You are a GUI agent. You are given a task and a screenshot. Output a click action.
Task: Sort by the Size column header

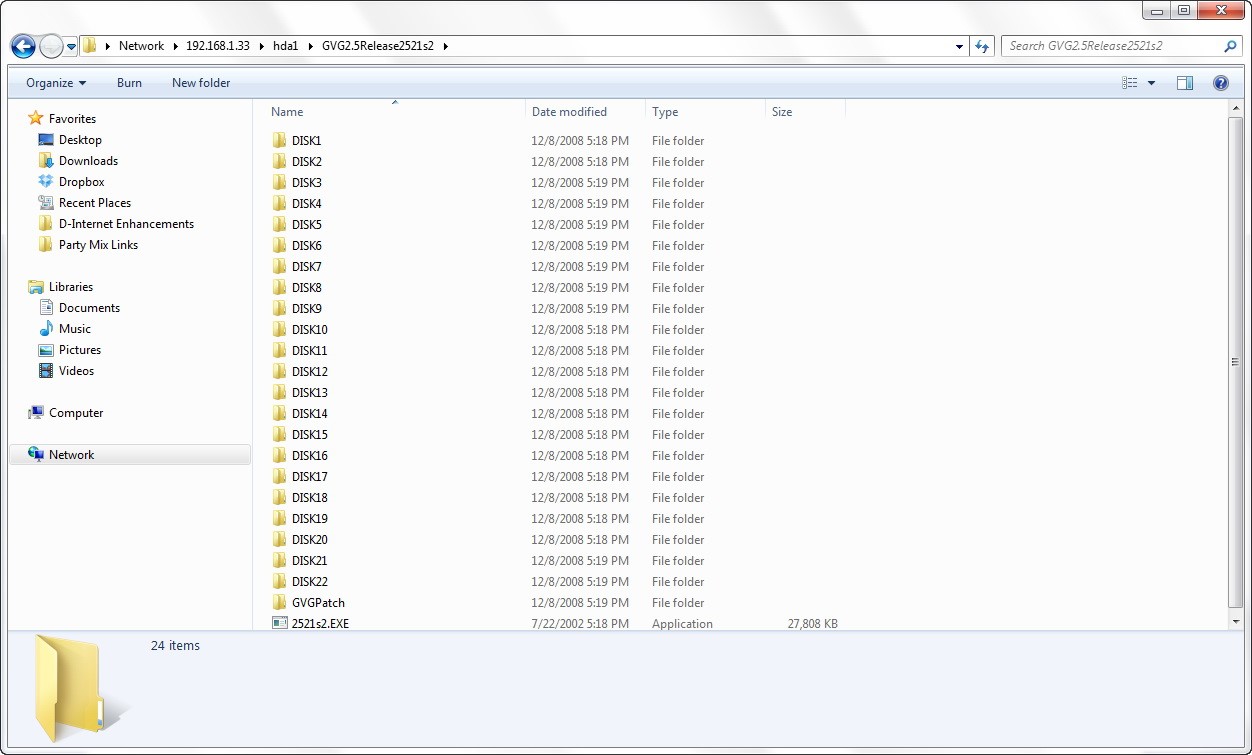(782, 112)
